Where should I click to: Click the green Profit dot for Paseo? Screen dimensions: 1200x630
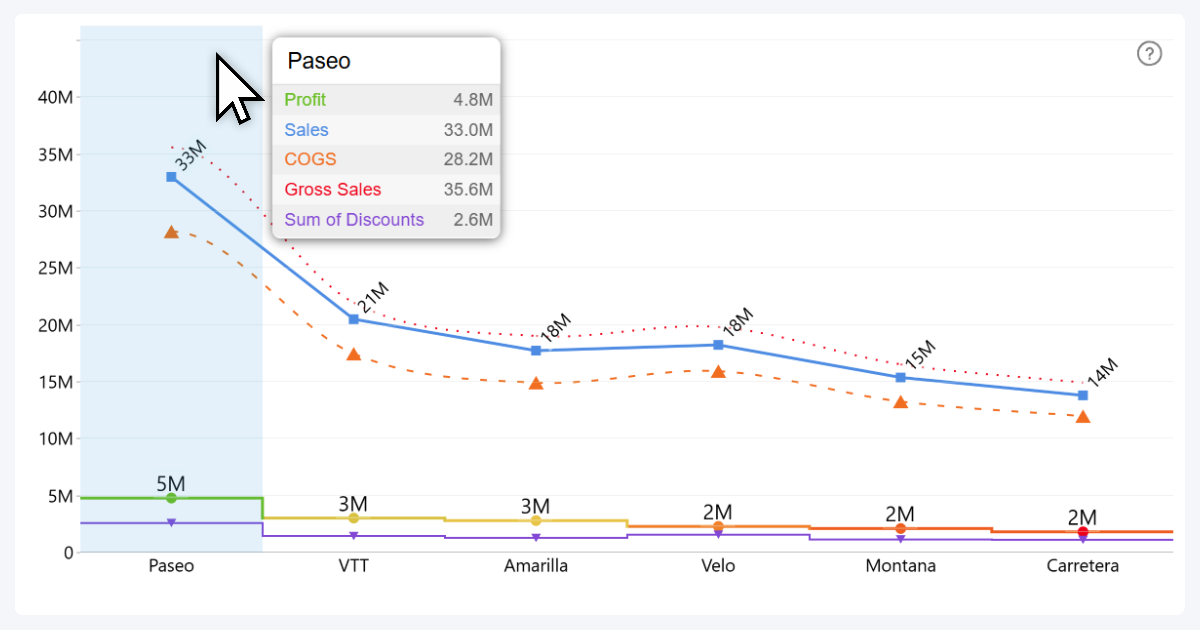(x=171, y=498)
